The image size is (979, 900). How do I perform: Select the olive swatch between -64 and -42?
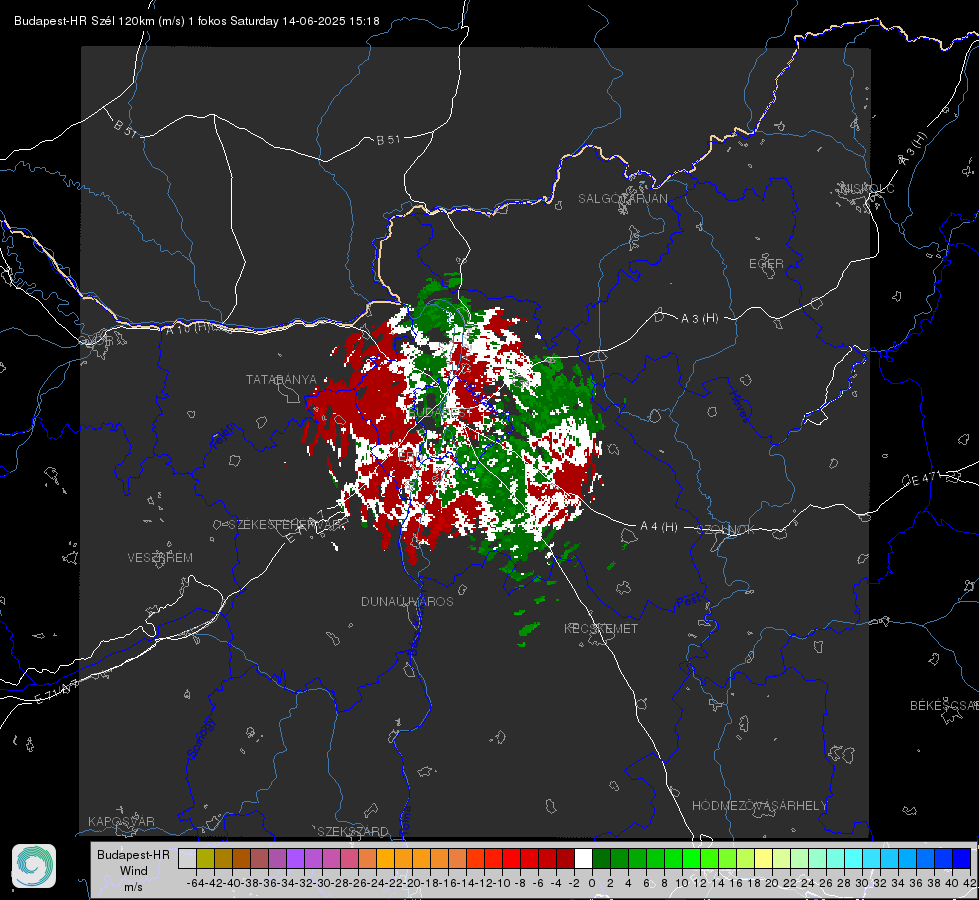[205, 858]
